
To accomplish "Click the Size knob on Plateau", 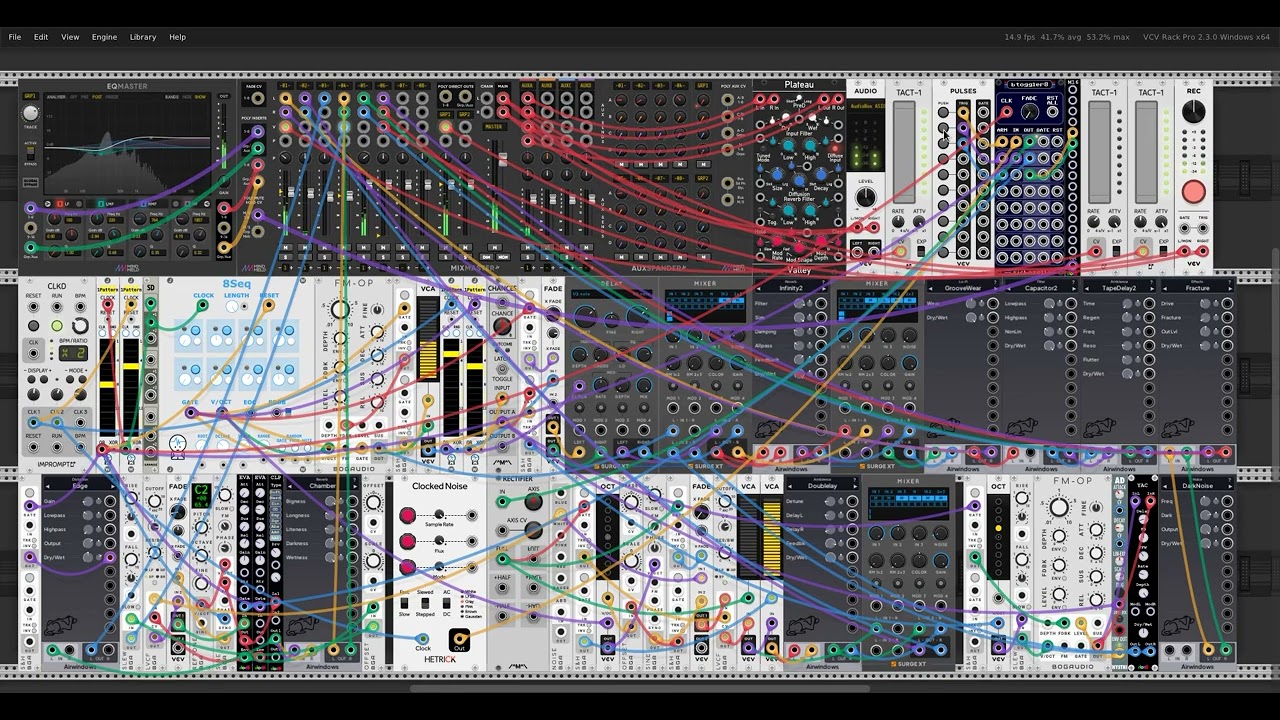I will [x=777, y=175].
